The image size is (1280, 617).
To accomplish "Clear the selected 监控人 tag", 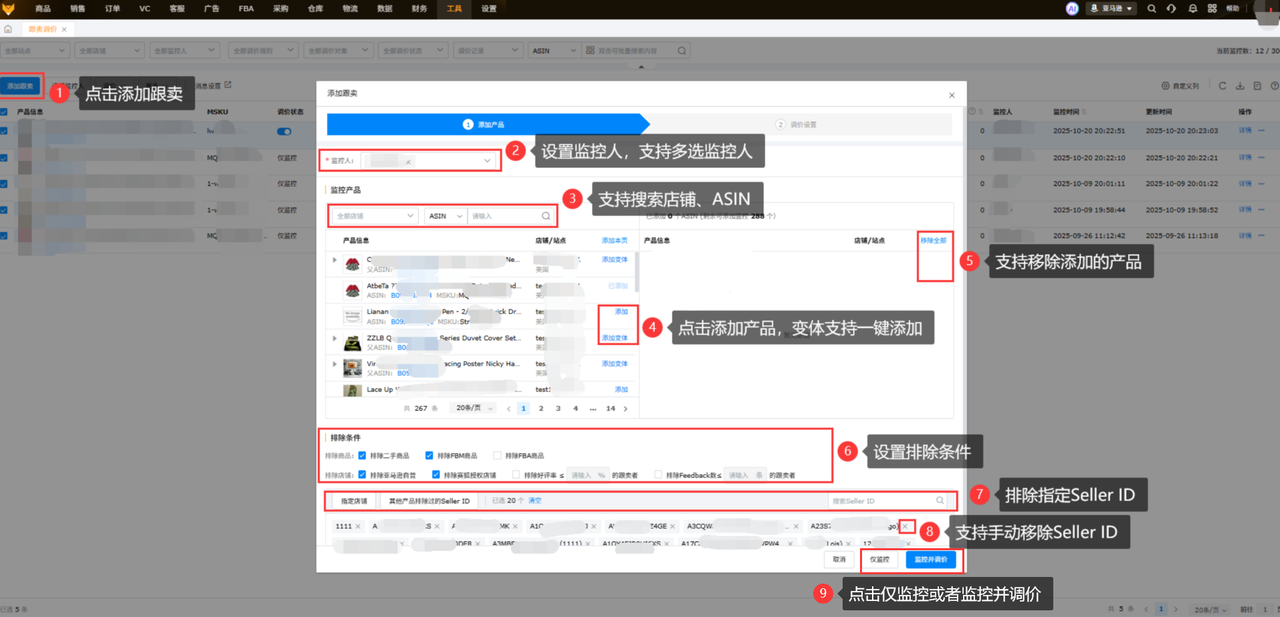I will (x=408, y=161).
